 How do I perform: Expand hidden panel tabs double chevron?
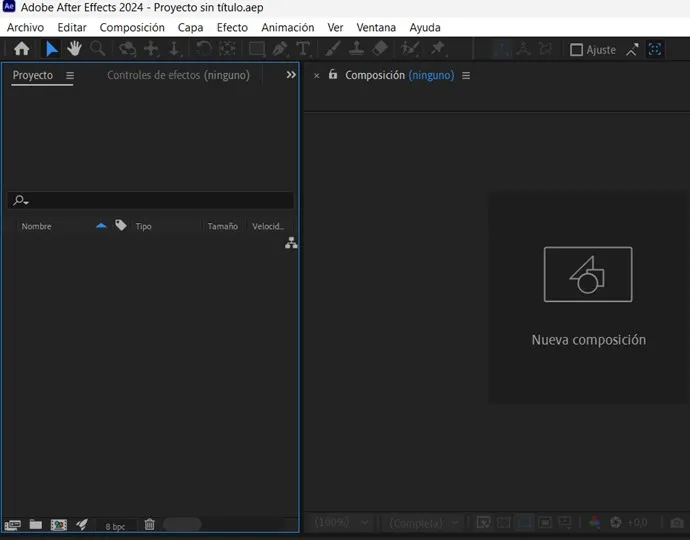(x=291, y=75)
